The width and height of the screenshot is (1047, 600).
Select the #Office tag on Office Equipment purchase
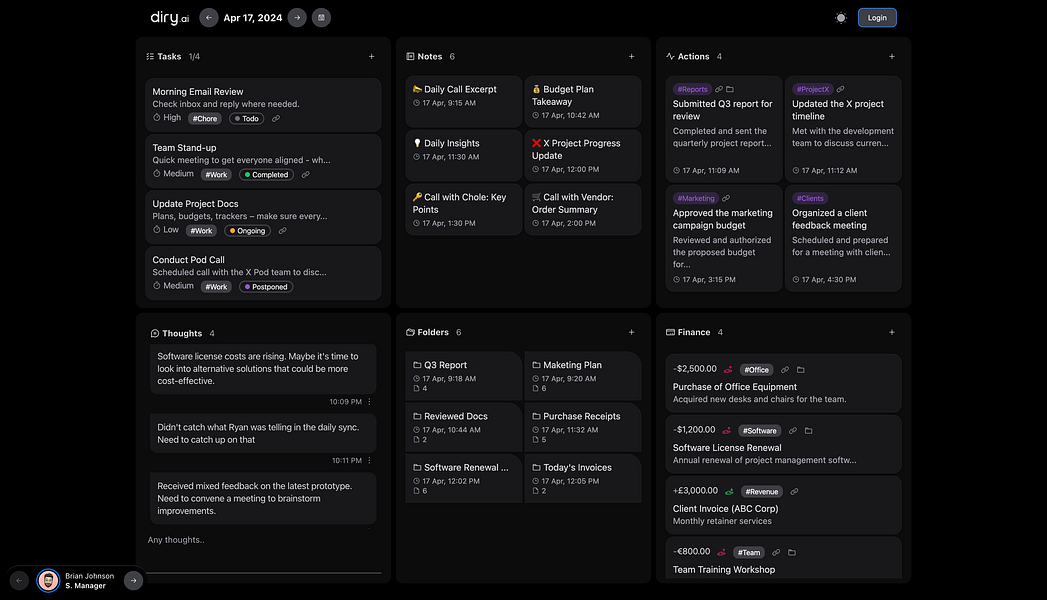(756, 370)
